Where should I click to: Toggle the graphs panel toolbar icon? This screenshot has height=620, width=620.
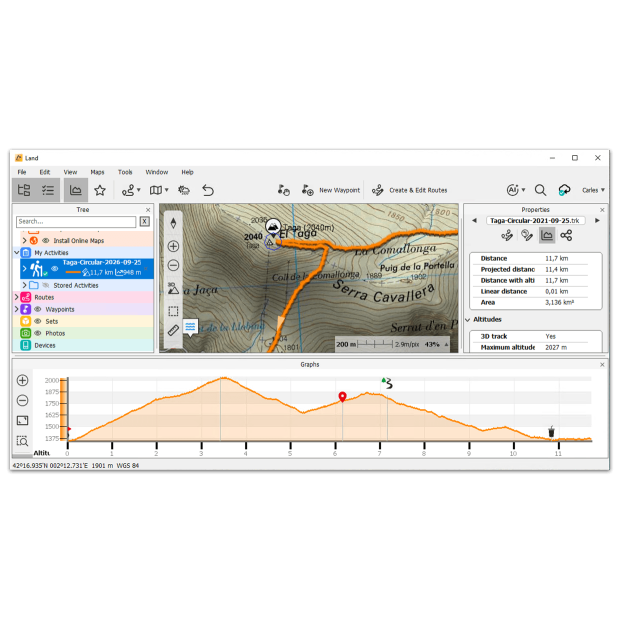(x=76, y=190)
